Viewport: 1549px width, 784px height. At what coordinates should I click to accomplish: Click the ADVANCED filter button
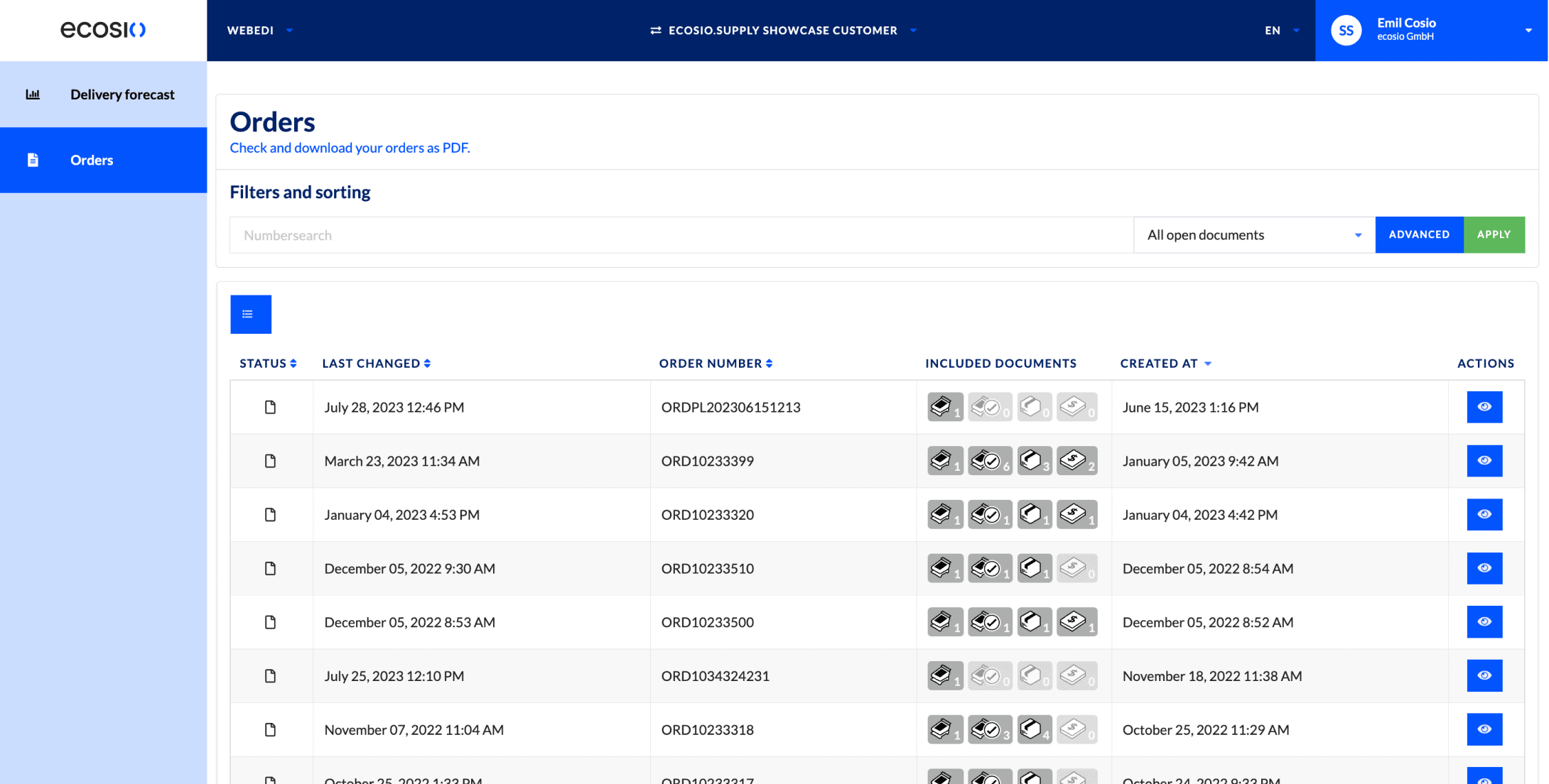(x=1418, y=235)
